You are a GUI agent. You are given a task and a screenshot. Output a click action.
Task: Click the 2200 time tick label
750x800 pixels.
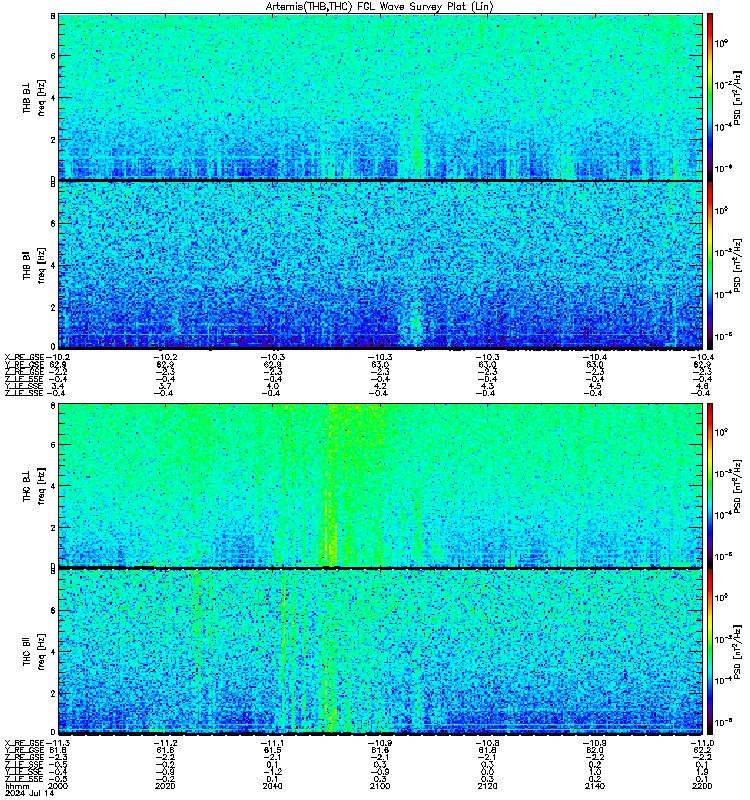point(702,786)
